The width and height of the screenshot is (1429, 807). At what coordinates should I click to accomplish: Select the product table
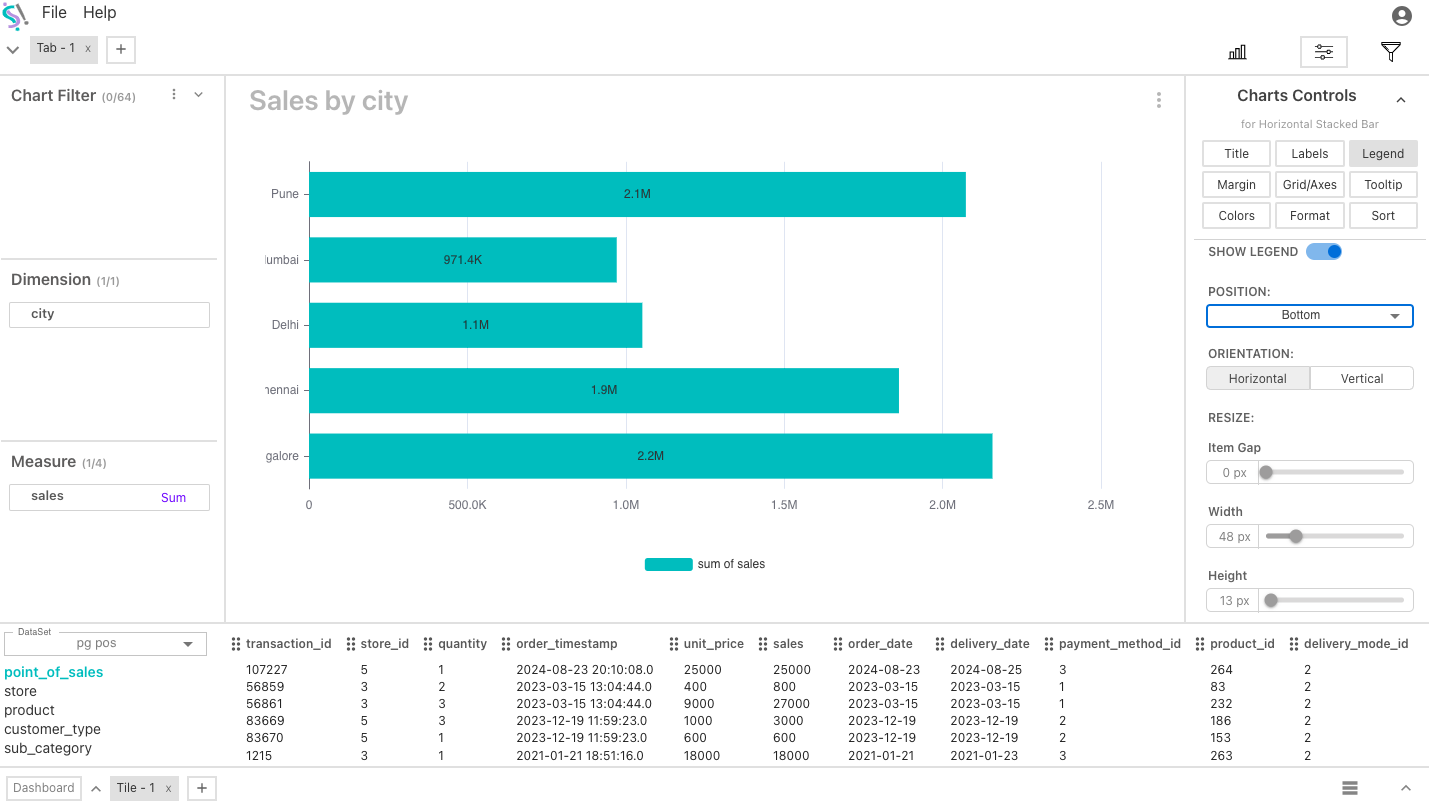tap(29, 710)
